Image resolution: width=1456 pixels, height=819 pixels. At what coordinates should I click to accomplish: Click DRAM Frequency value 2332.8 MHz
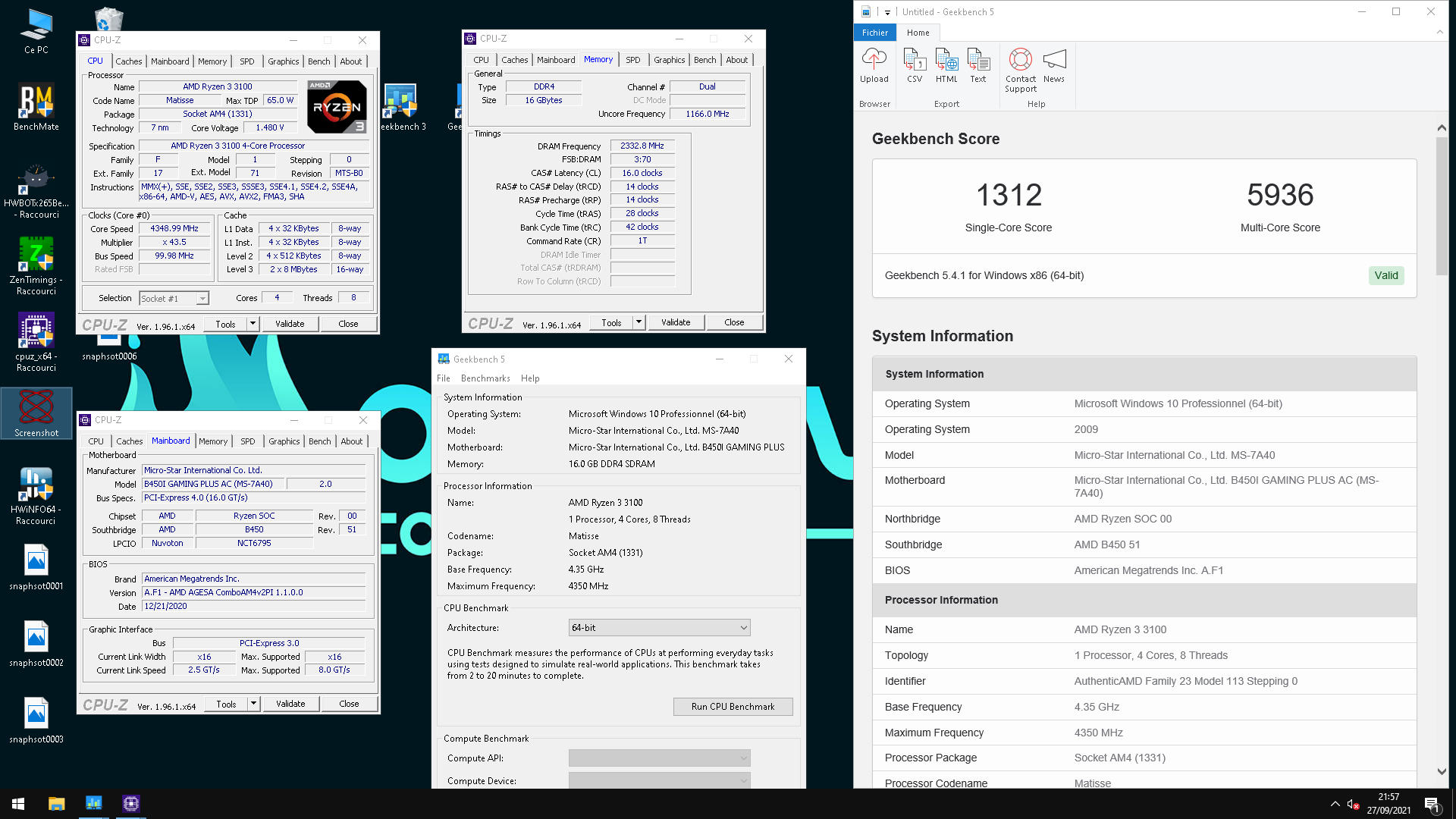[642, 146]
